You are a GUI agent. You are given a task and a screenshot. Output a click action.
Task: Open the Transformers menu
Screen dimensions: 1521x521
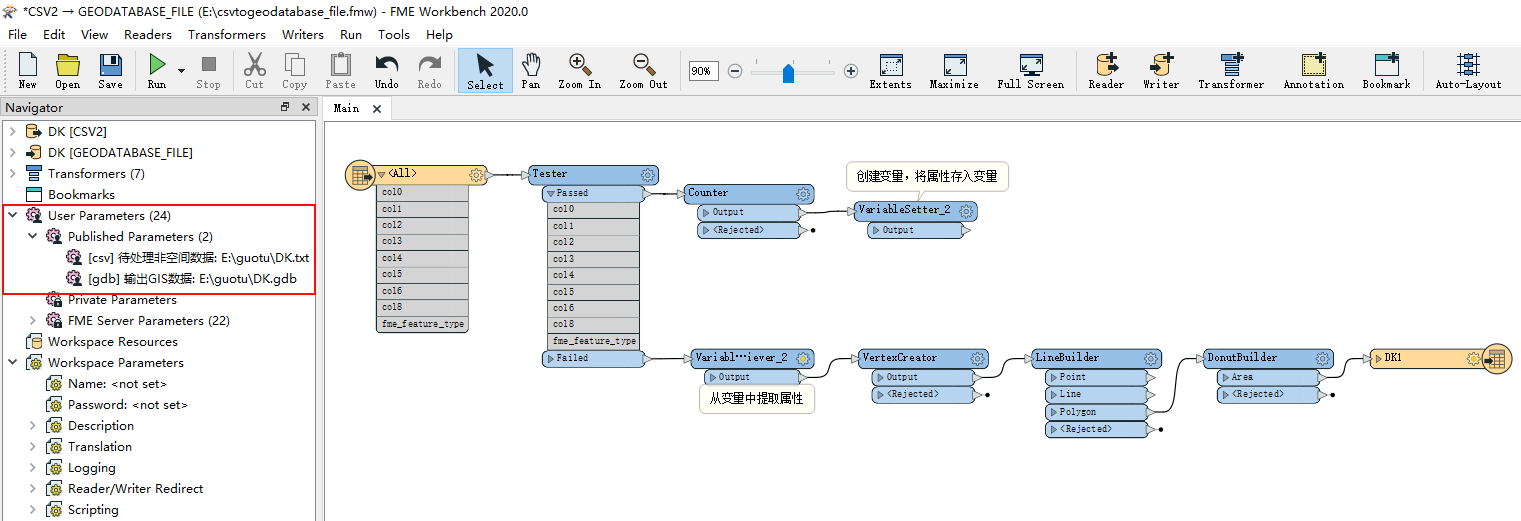click(x=227, y=34)
